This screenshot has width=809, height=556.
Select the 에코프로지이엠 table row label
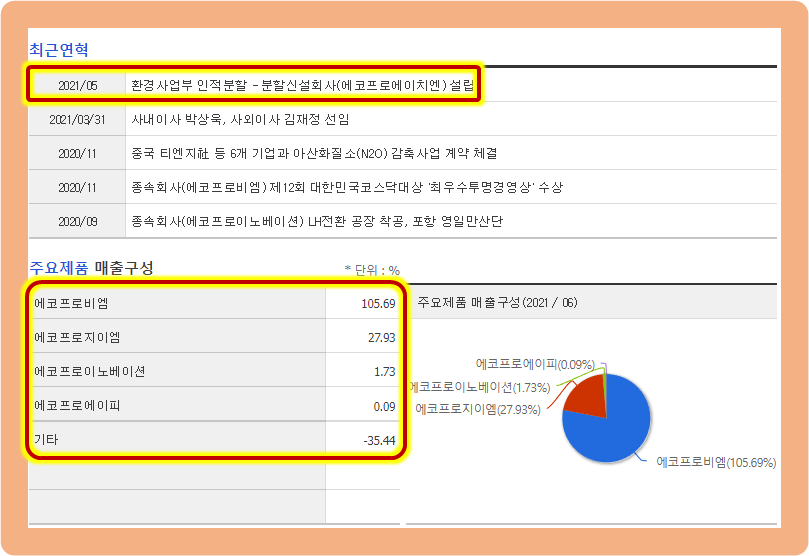(77, 337)
